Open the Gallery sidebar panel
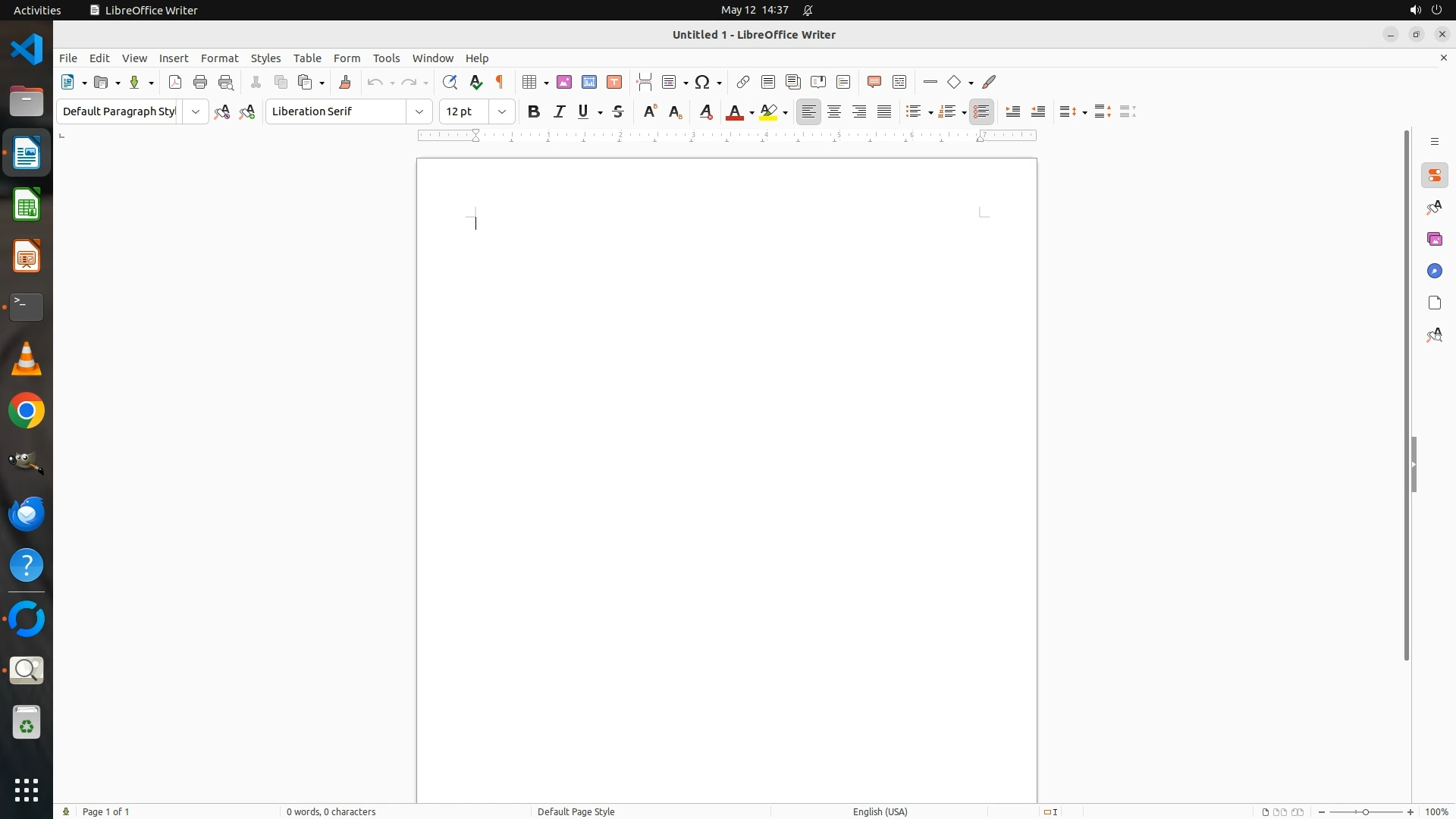 click(x=1434, y=239)
